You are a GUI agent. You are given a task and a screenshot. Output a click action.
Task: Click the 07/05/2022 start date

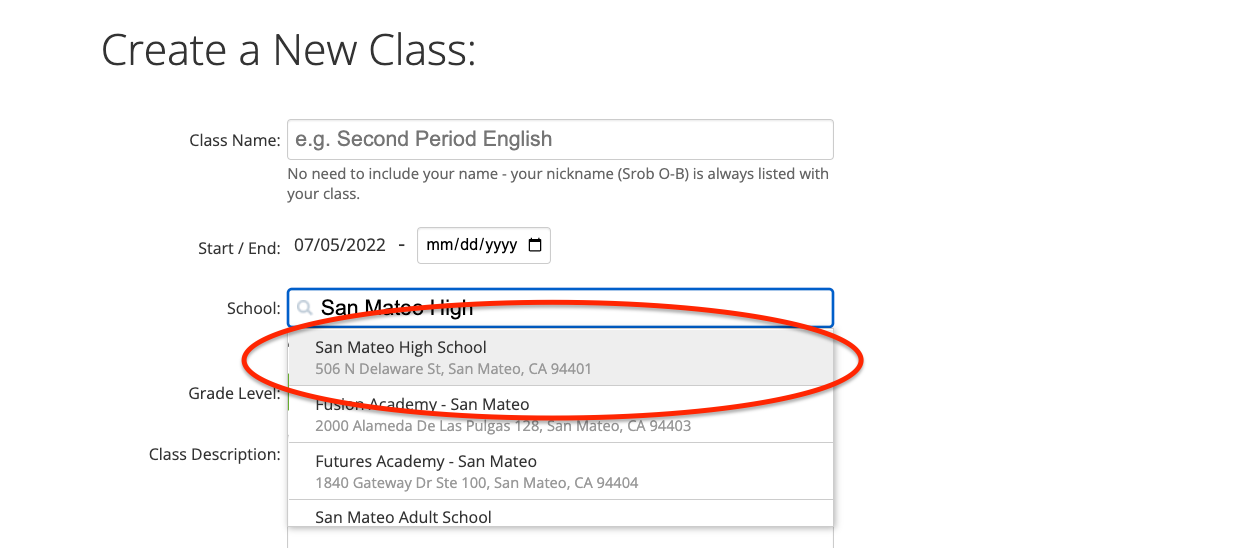pyautogui.click(x=340, y=245)
